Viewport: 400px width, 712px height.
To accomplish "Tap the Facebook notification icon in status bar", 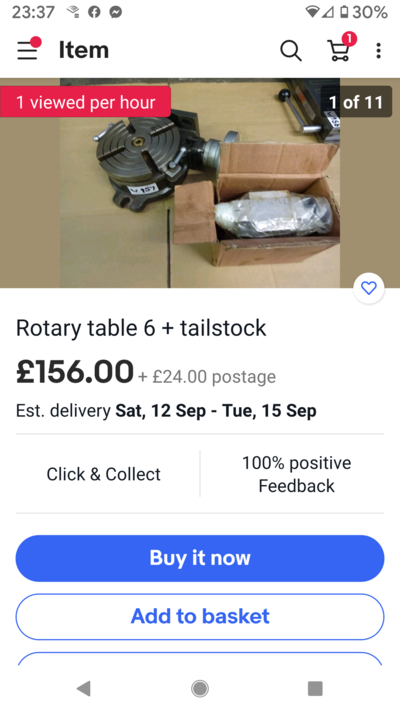I will tap(94, 12).
